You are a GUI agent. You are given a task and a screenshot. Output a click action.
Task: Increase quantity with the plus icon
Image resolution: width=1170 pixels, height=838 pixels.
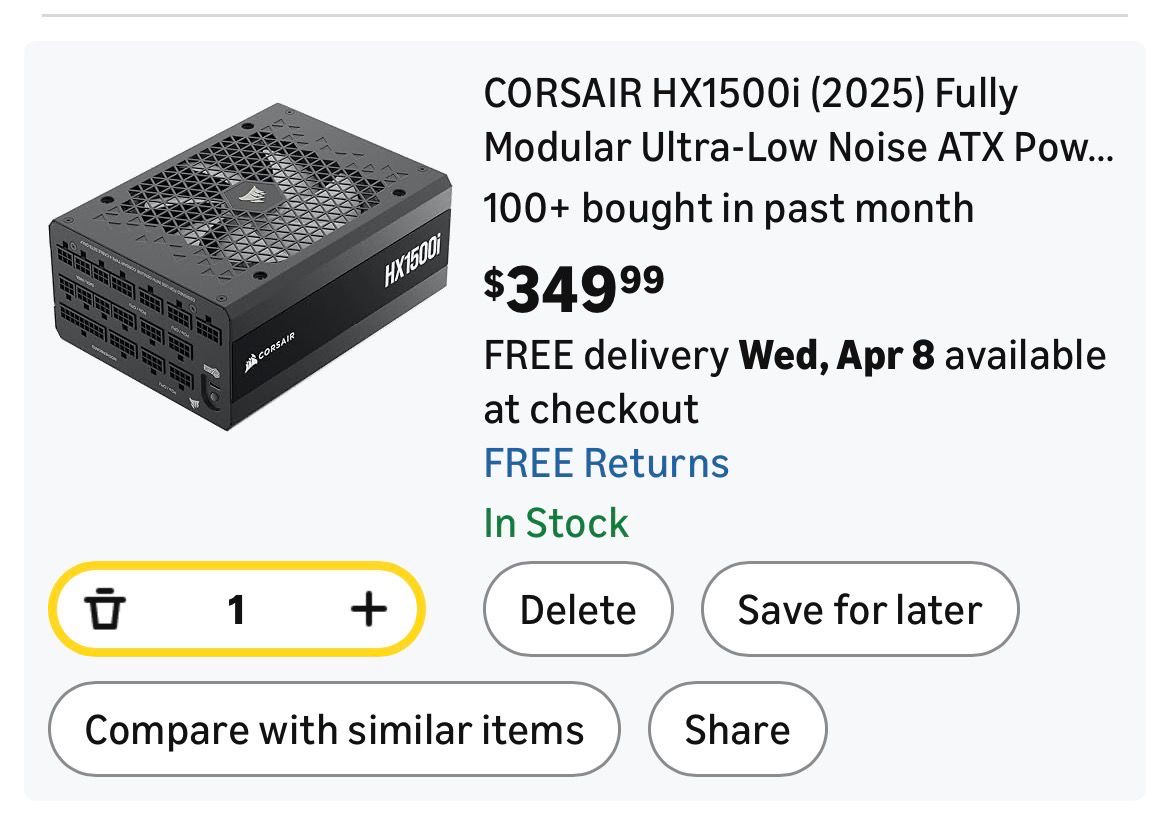tap(369, 608)
